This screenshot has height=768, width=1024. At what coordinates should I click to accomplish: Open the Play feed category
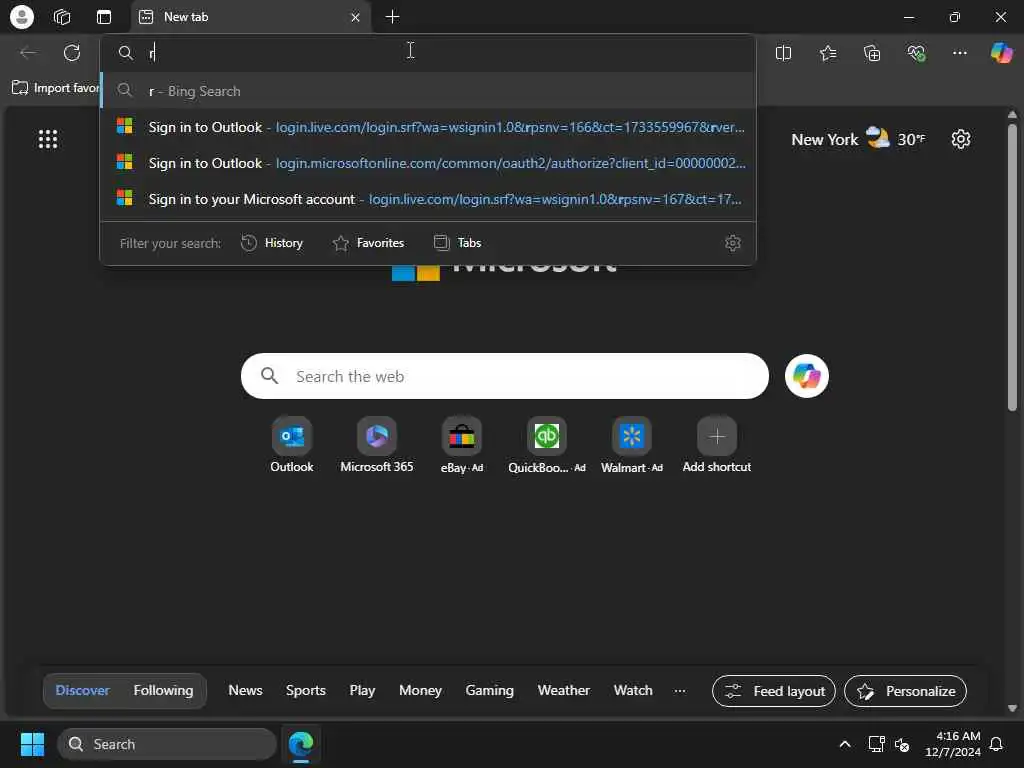click(362, 690)
